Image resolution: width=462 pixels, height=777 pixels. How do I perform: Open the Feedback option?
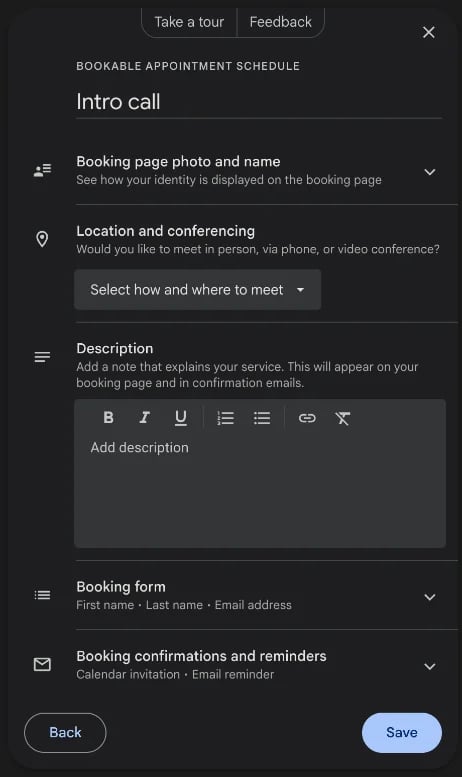click(x=281, y=22)
